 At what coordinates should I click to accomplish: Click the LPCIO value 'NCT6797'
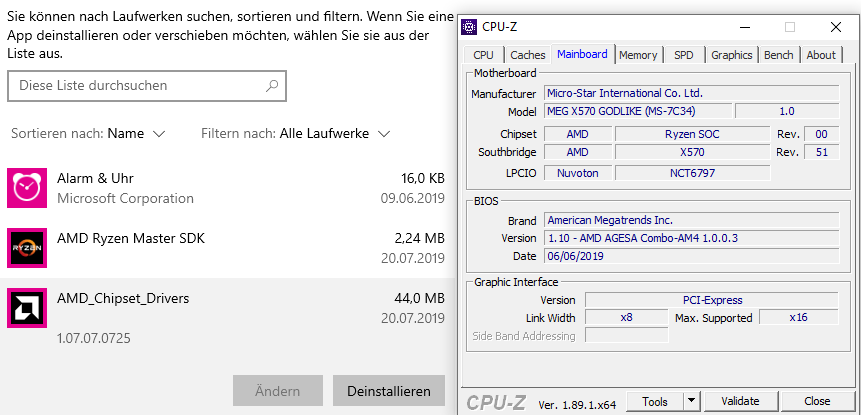pyautogui.click(x=692, y=173)
